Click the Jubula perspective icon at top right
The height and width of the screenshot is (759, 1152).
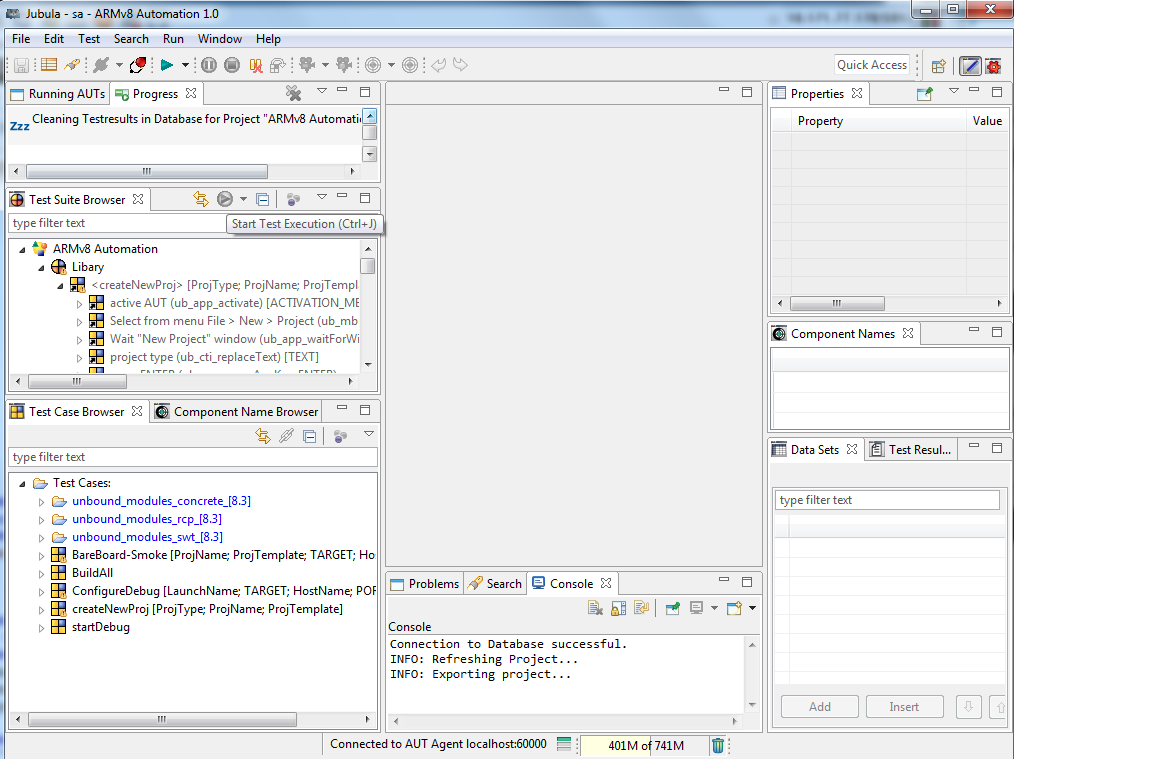click(x=971, y=65)
